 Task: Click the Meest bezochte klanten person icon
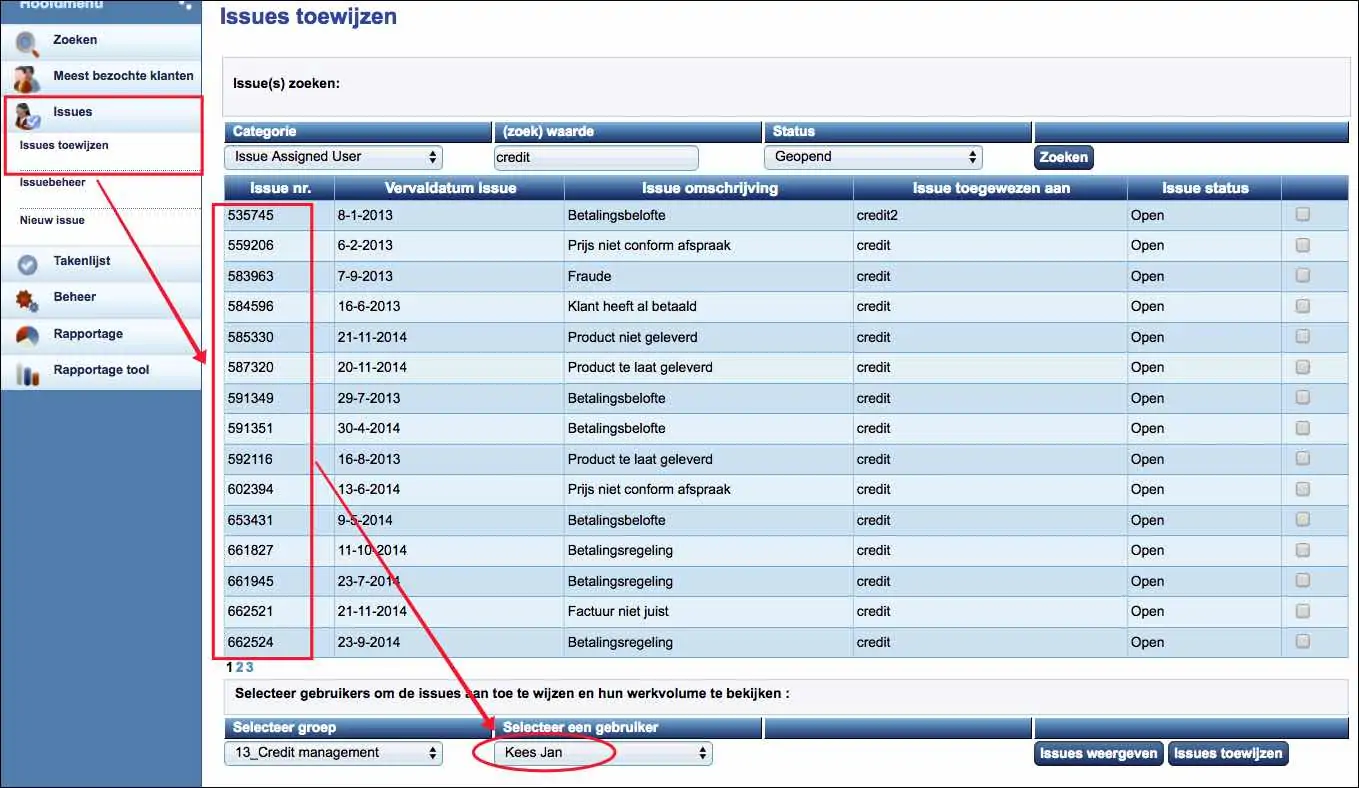pyautogui.click(x=28, y=78)
